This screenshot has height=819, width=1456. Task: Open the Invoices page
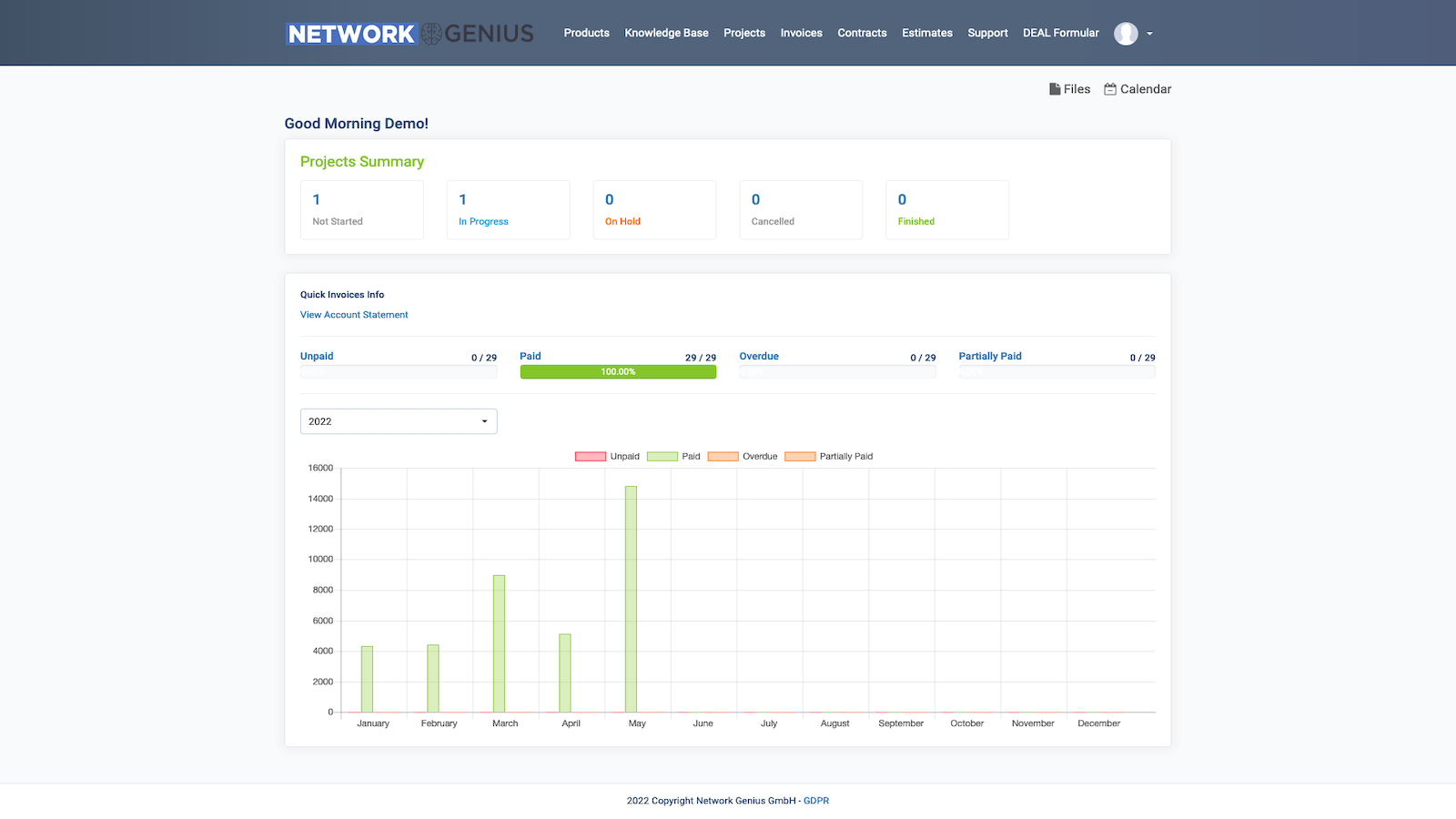801,33
